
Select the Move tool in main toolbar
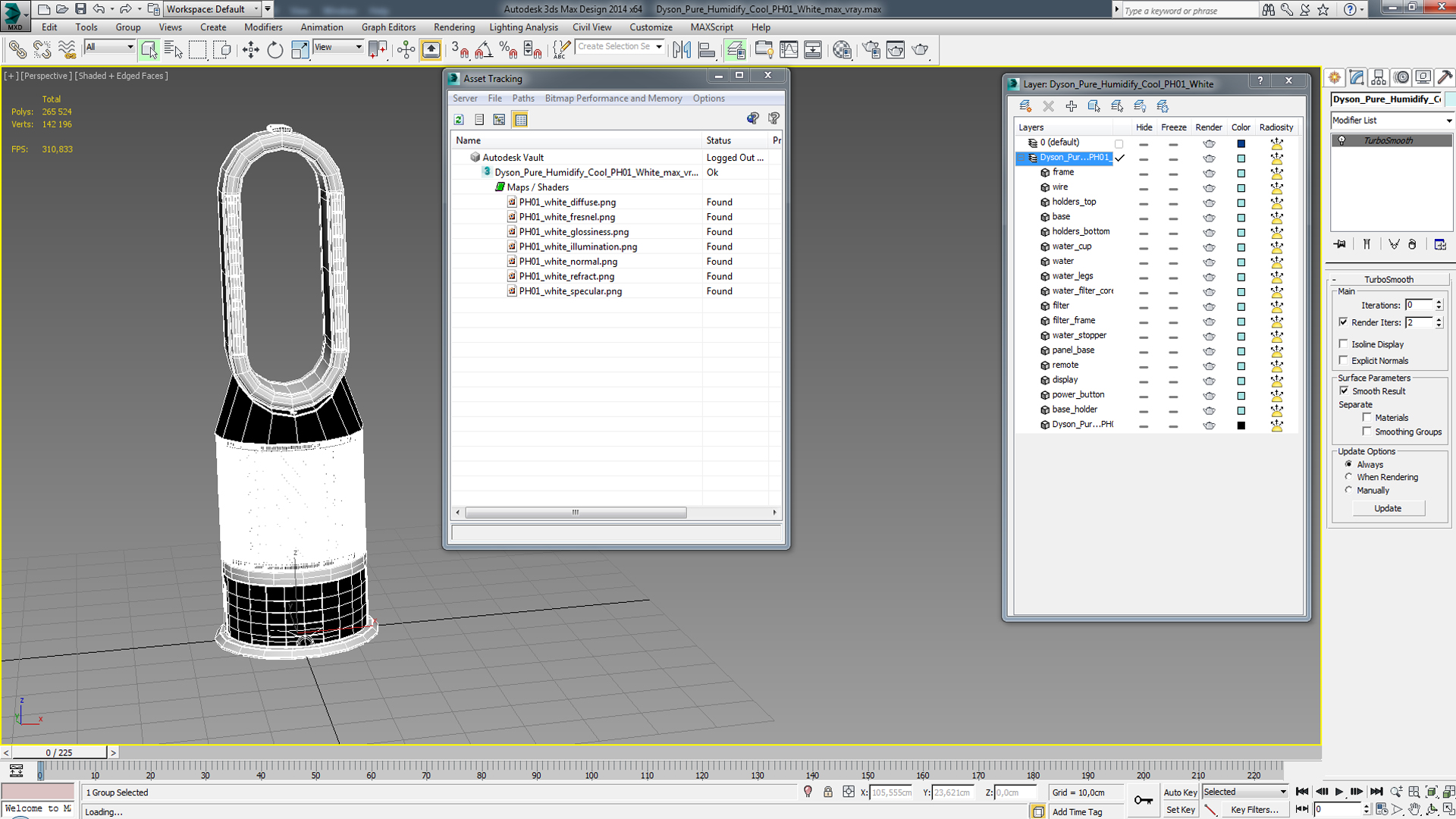click(250, 50)
